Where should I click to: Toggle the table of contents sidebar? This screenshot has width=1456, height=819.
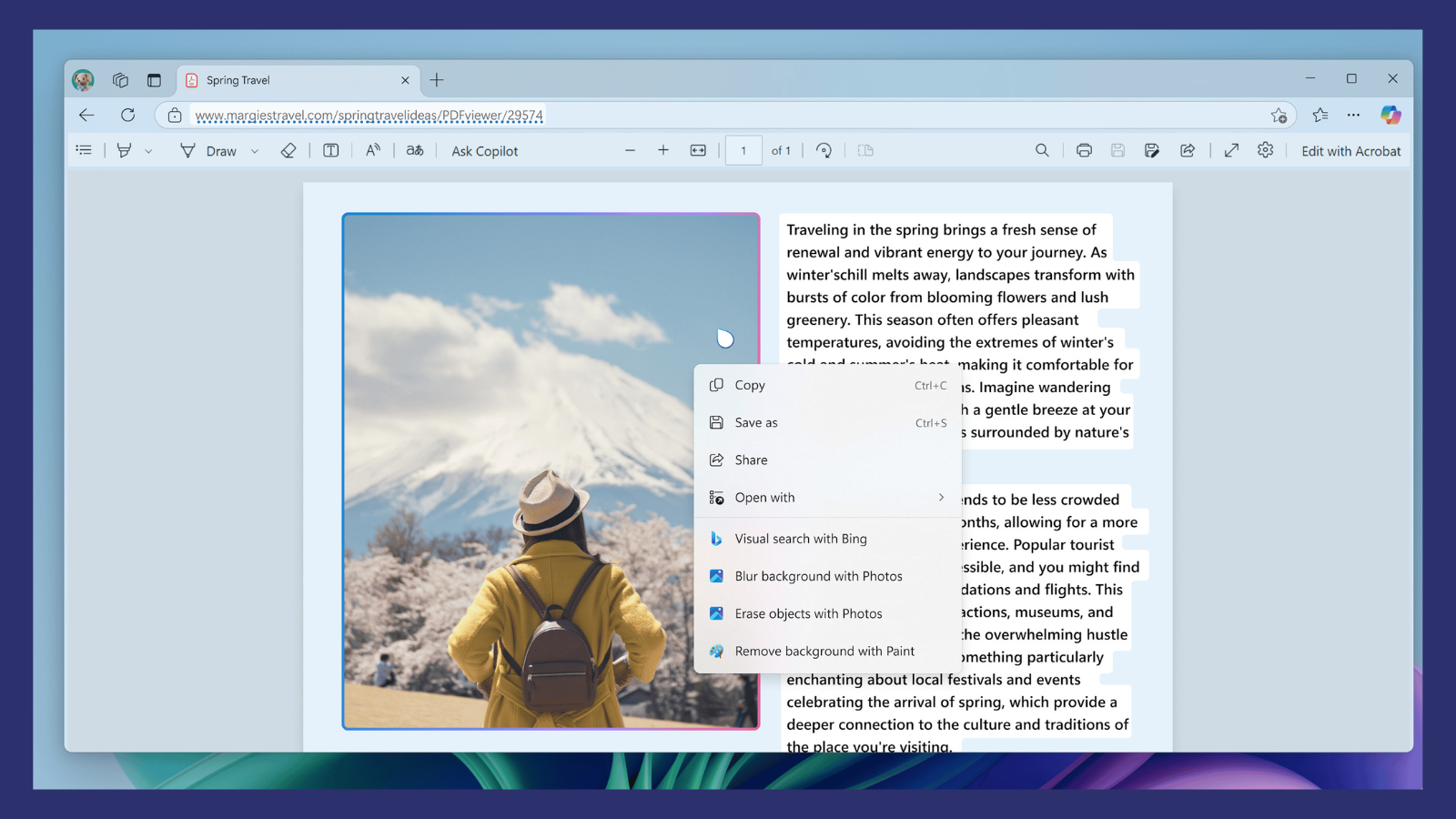[x=84, y=151]
